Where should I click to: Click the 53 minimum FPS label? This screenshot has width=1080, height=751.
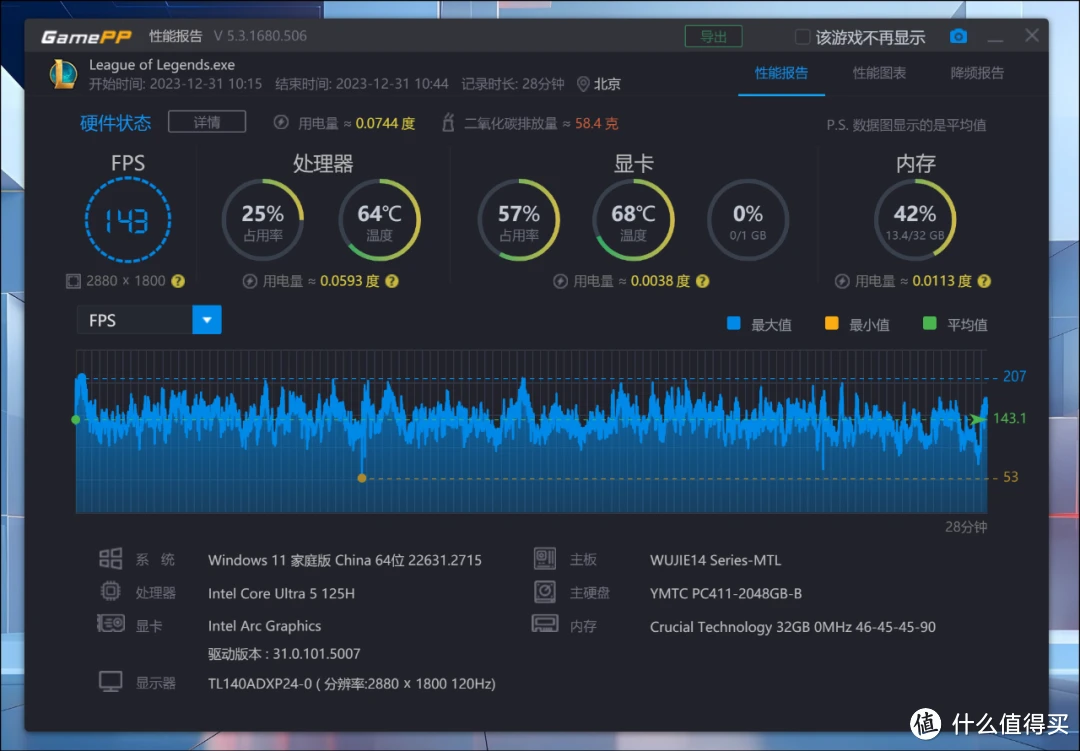point(1010,477)
